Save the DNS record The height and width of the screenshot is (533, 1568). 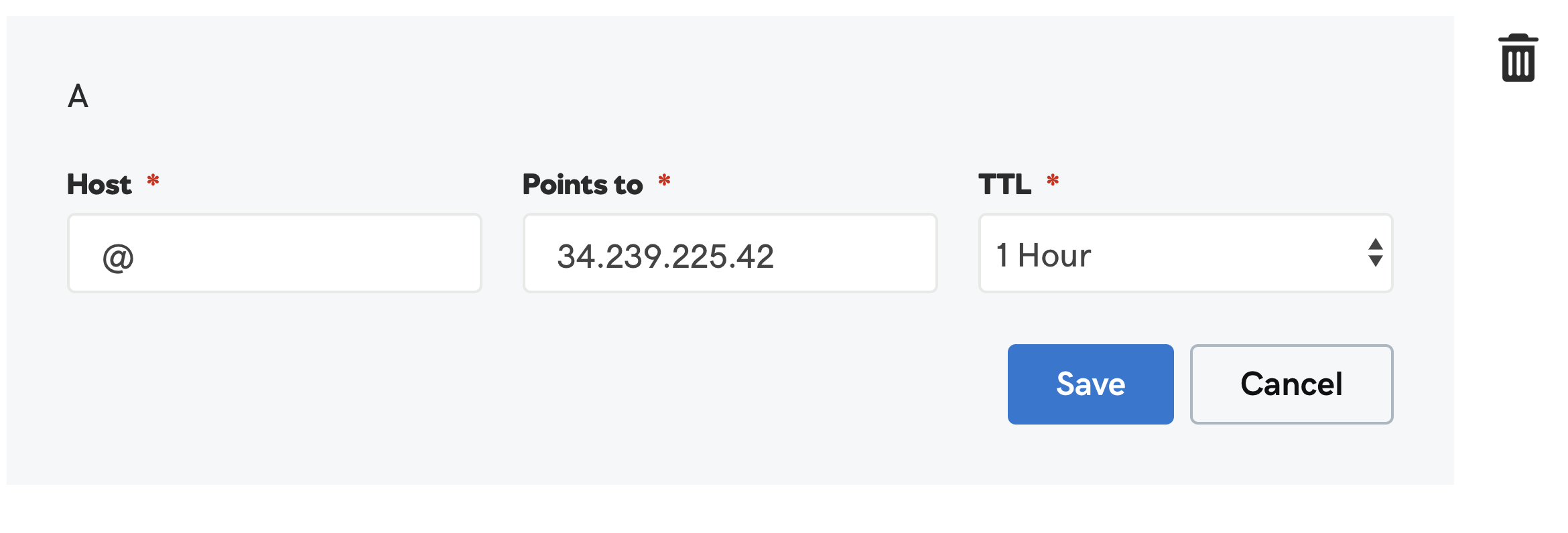click(1090, 384)
